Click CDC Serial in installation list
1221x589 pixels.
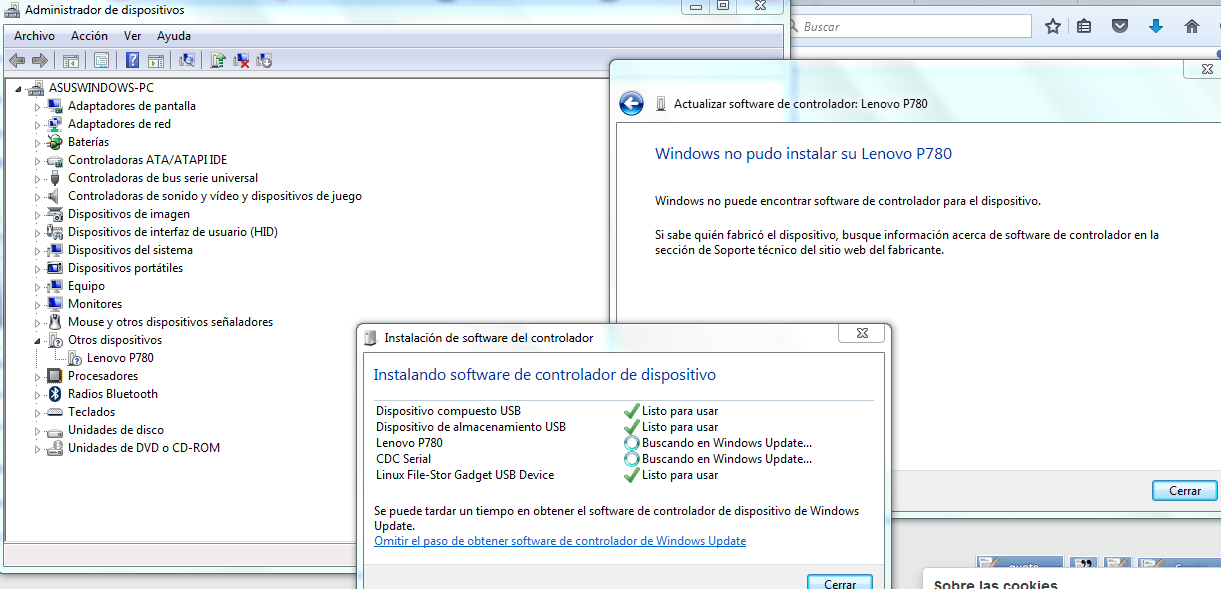[x=404, y=459]
